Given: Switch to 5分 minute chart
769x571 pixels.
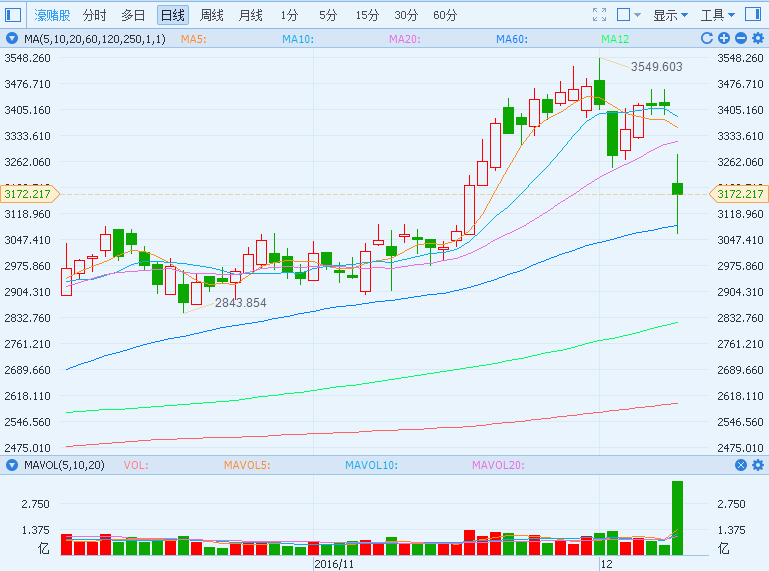Looking at the screenshot, I should point(328,15).
